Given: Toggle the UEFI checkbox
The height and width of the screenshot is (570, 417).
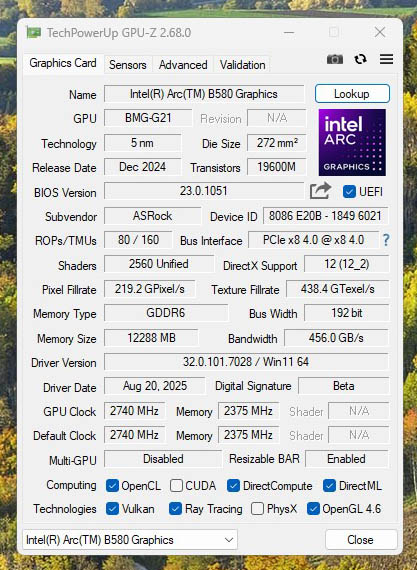Looking at the screenshot, I should pyautogui.click(x=349, y=192).
